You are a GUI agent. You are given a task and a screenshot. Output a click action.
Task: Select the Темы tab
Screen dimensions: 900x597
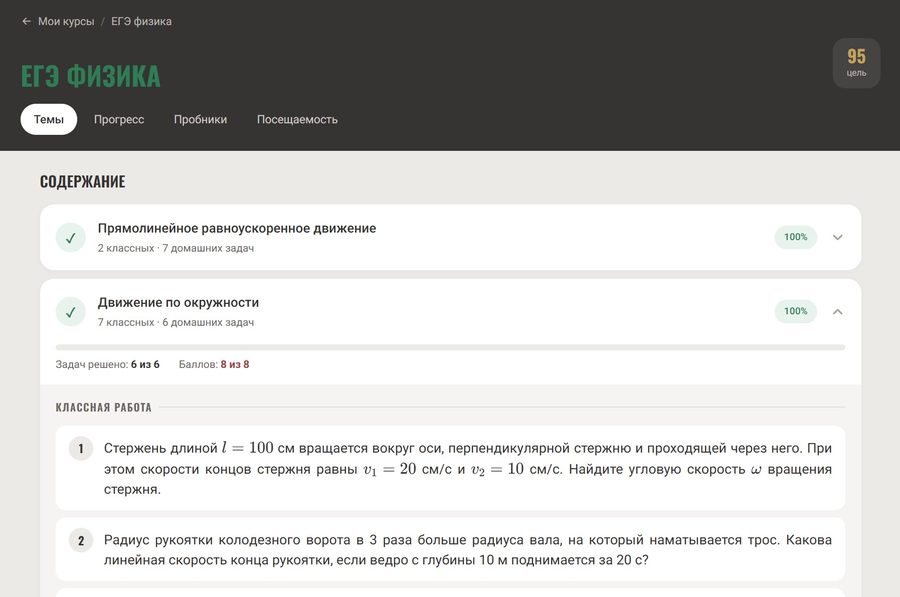point(49,119)
